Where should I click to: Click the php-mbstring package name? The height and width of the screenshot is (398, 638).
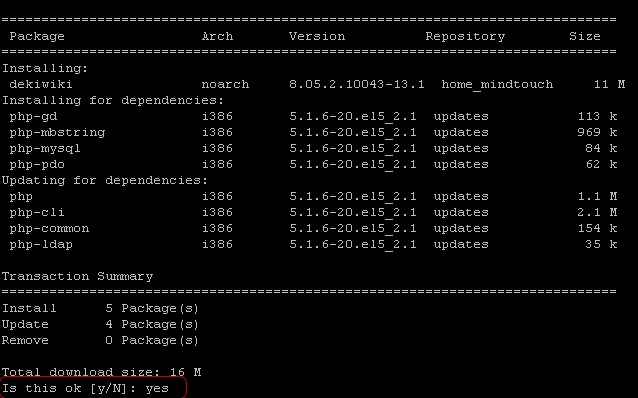click(x=57, y=133)
